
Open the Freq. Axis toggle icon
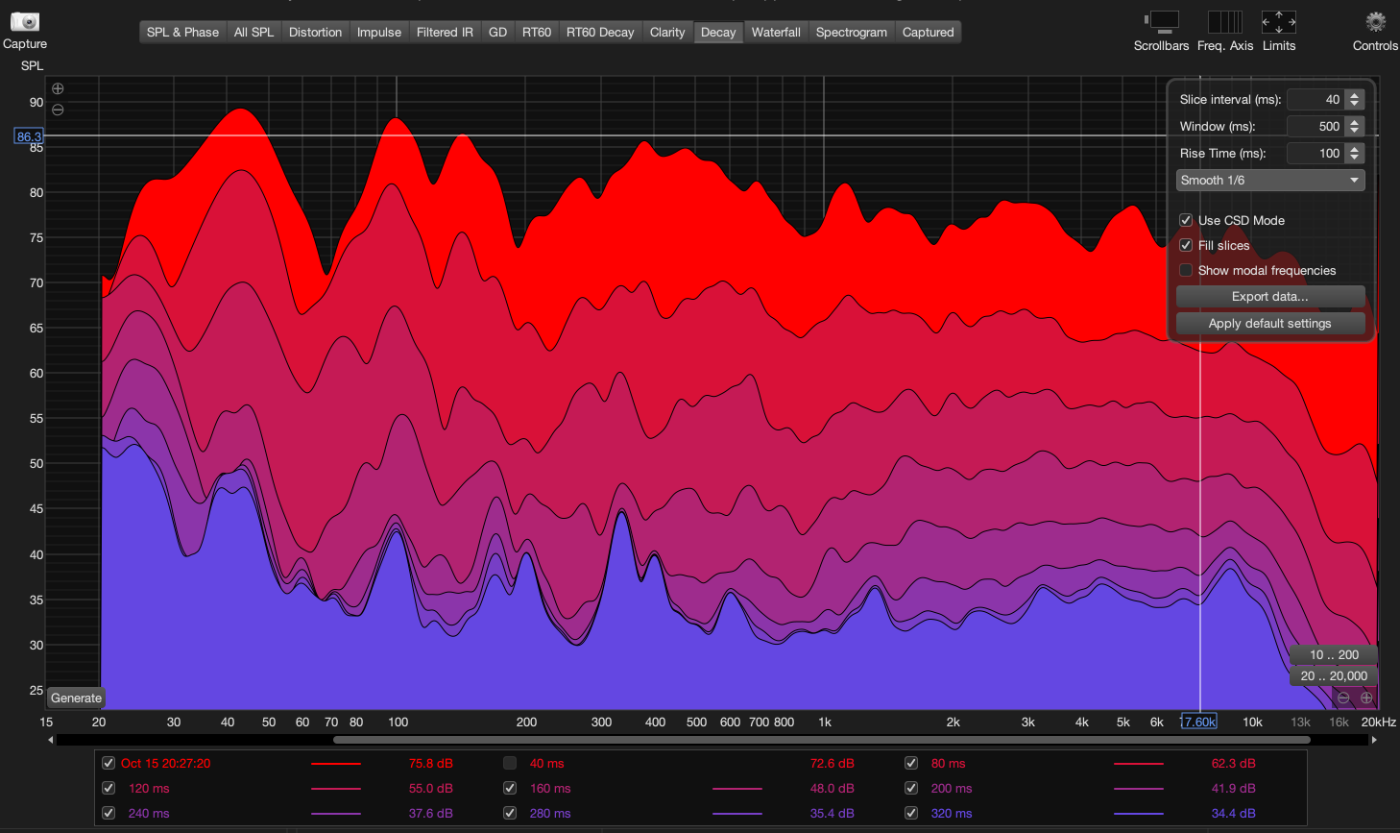[1224, 22]
